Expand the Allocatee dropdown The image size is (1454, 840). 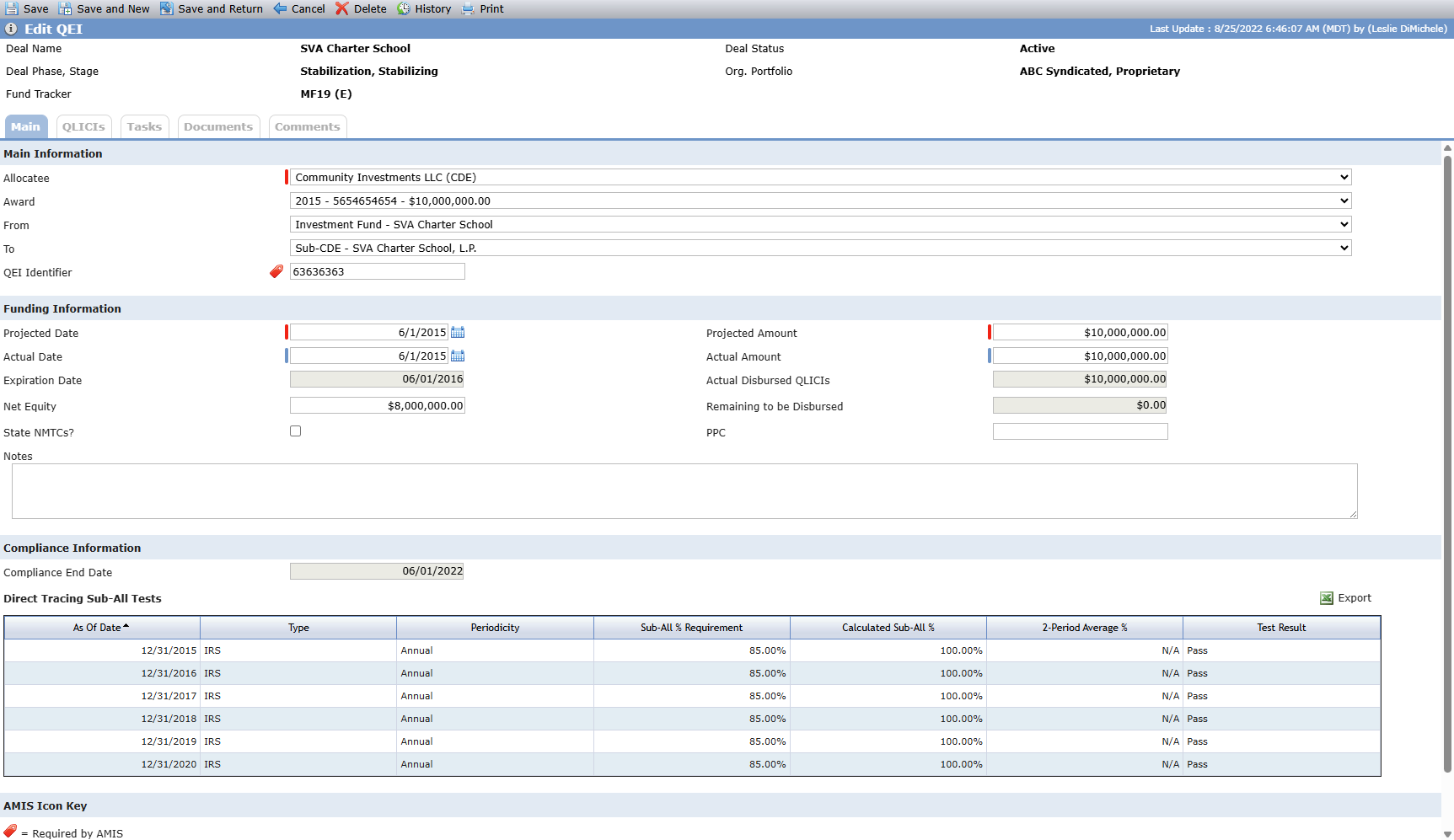coord(1344,177)
